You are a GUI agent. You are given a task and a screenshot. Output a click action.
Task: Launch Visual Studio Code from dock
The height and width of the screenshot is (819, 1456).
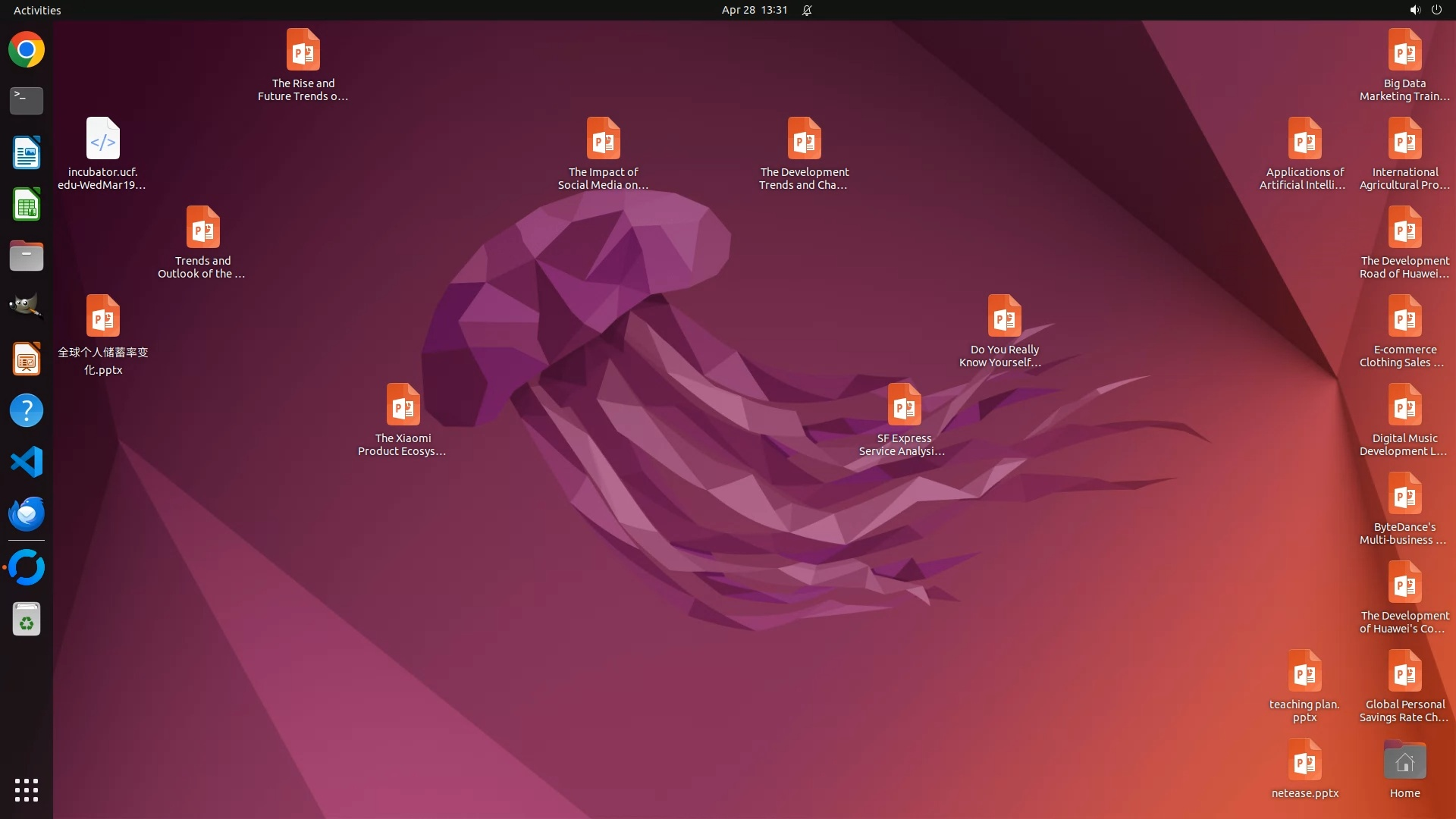point(27,462)
